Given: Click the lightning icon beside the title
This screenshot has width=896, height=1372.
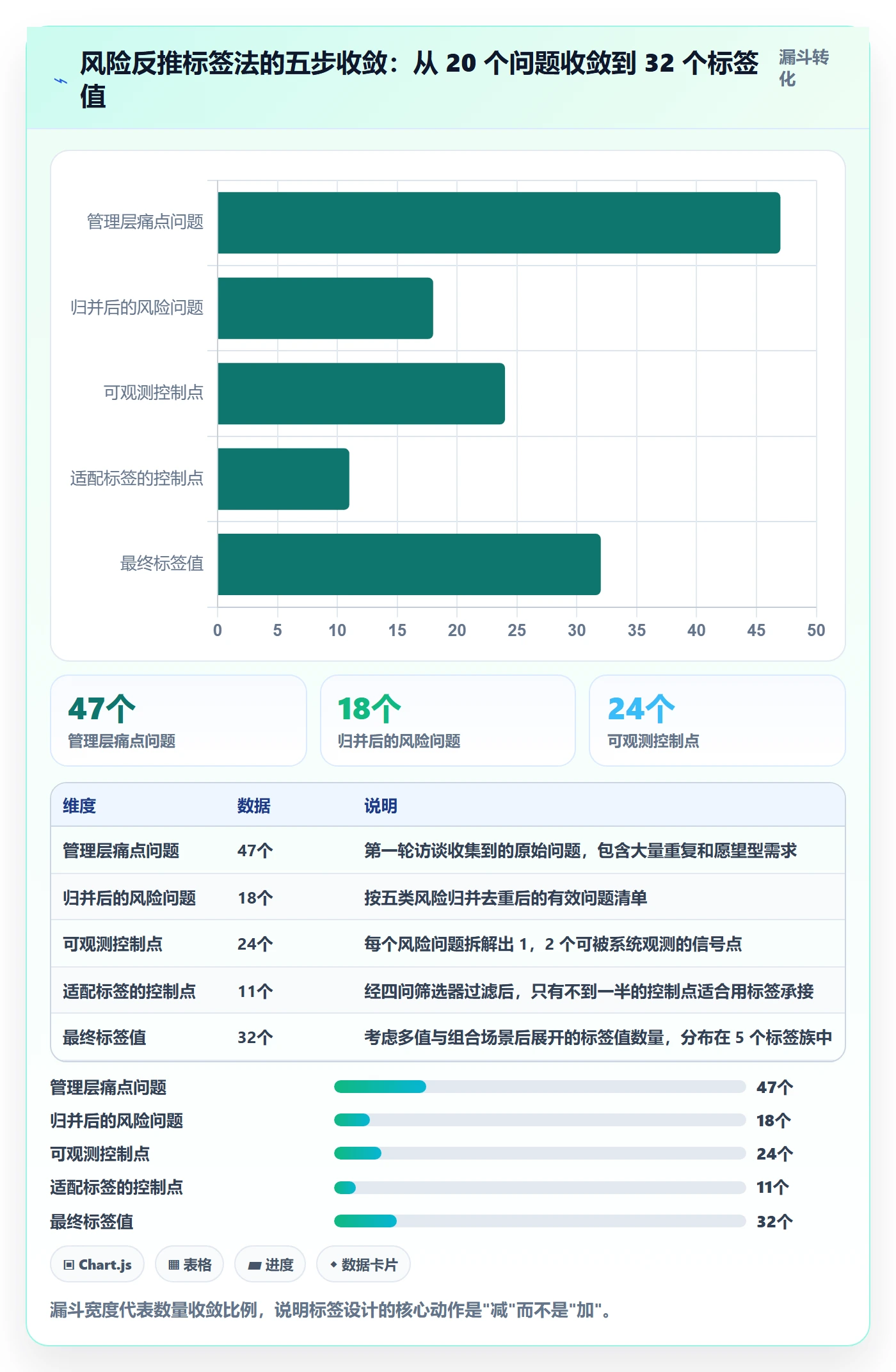Looking at the screenshot, I should 61,81.
